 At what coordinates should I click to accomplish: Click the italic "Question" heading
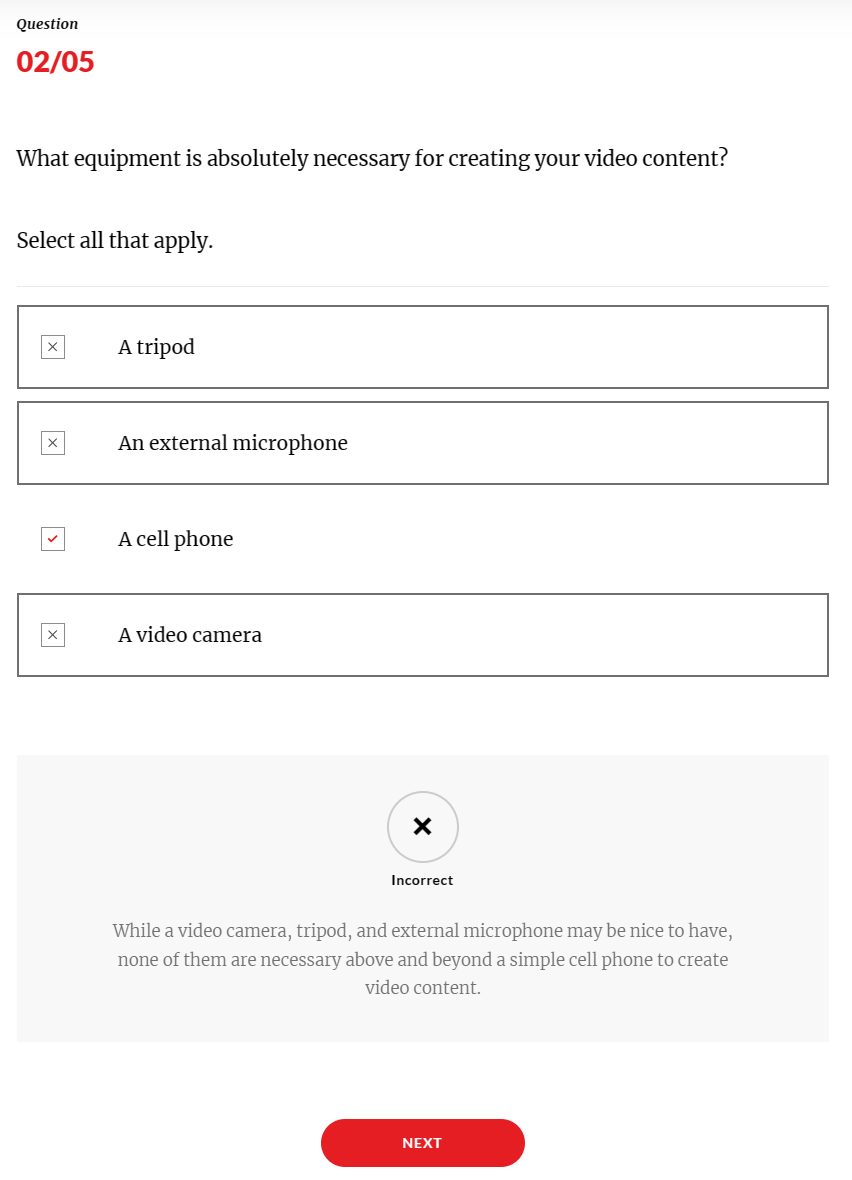click(47, 24)
